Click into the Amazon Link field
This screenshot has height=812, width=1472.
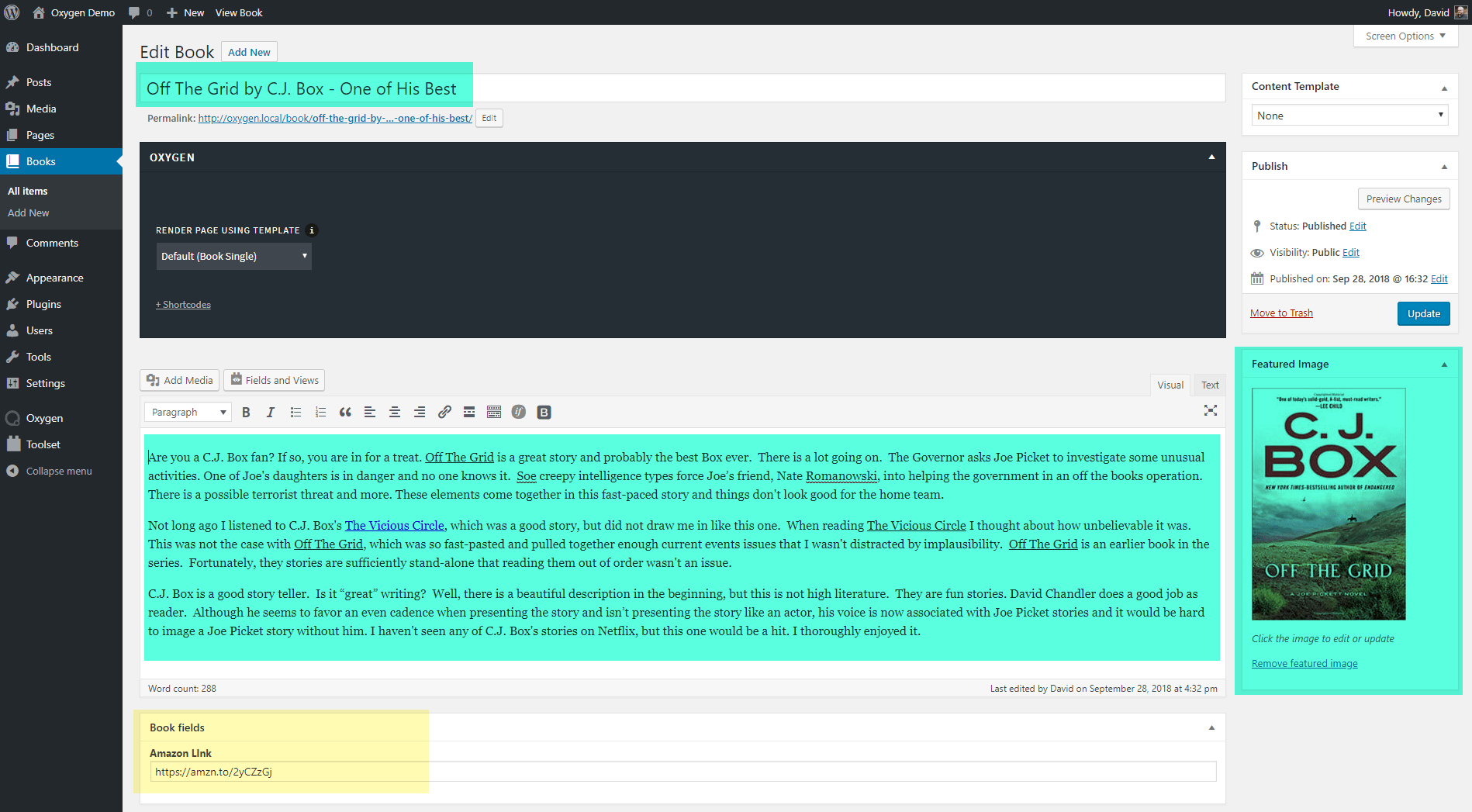click(x=682, y=772)
